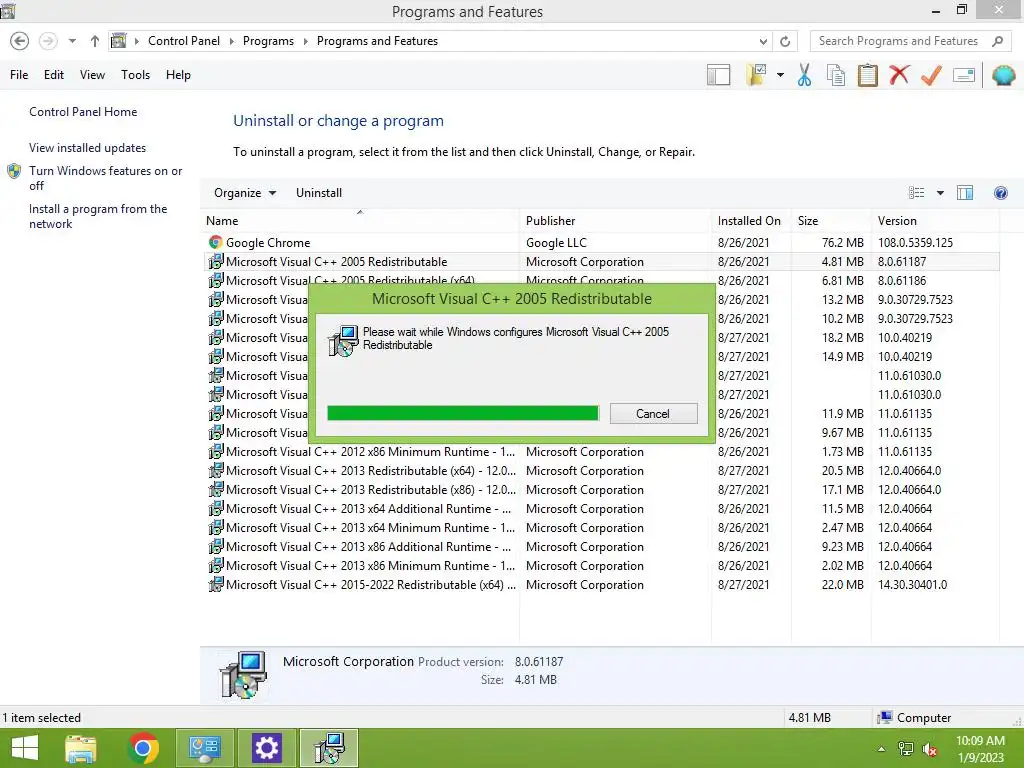Open Turn Windows features on or off

105,178
